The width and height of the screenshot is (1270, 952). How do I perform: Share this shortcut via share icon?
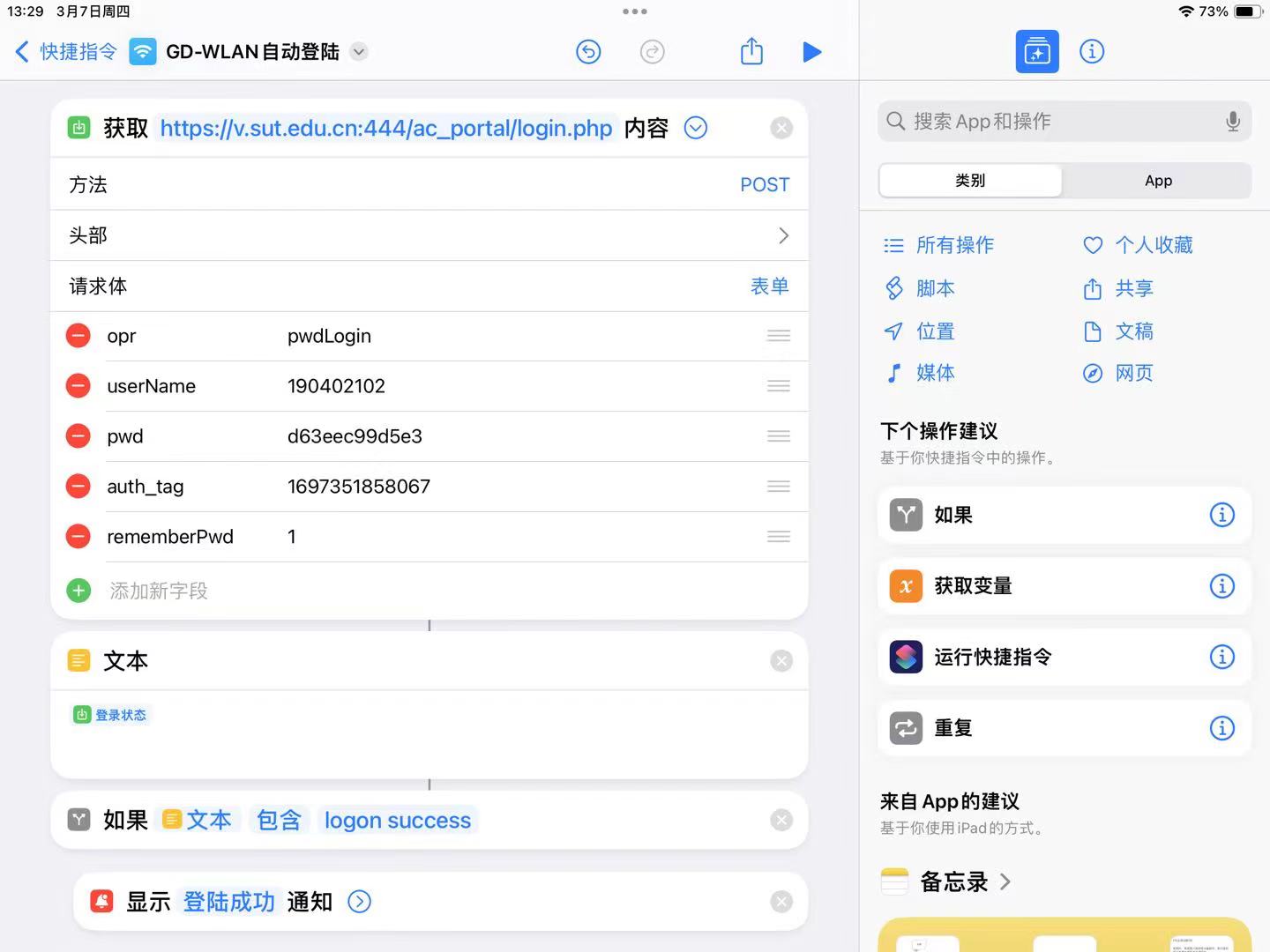[x=751, y=51]
